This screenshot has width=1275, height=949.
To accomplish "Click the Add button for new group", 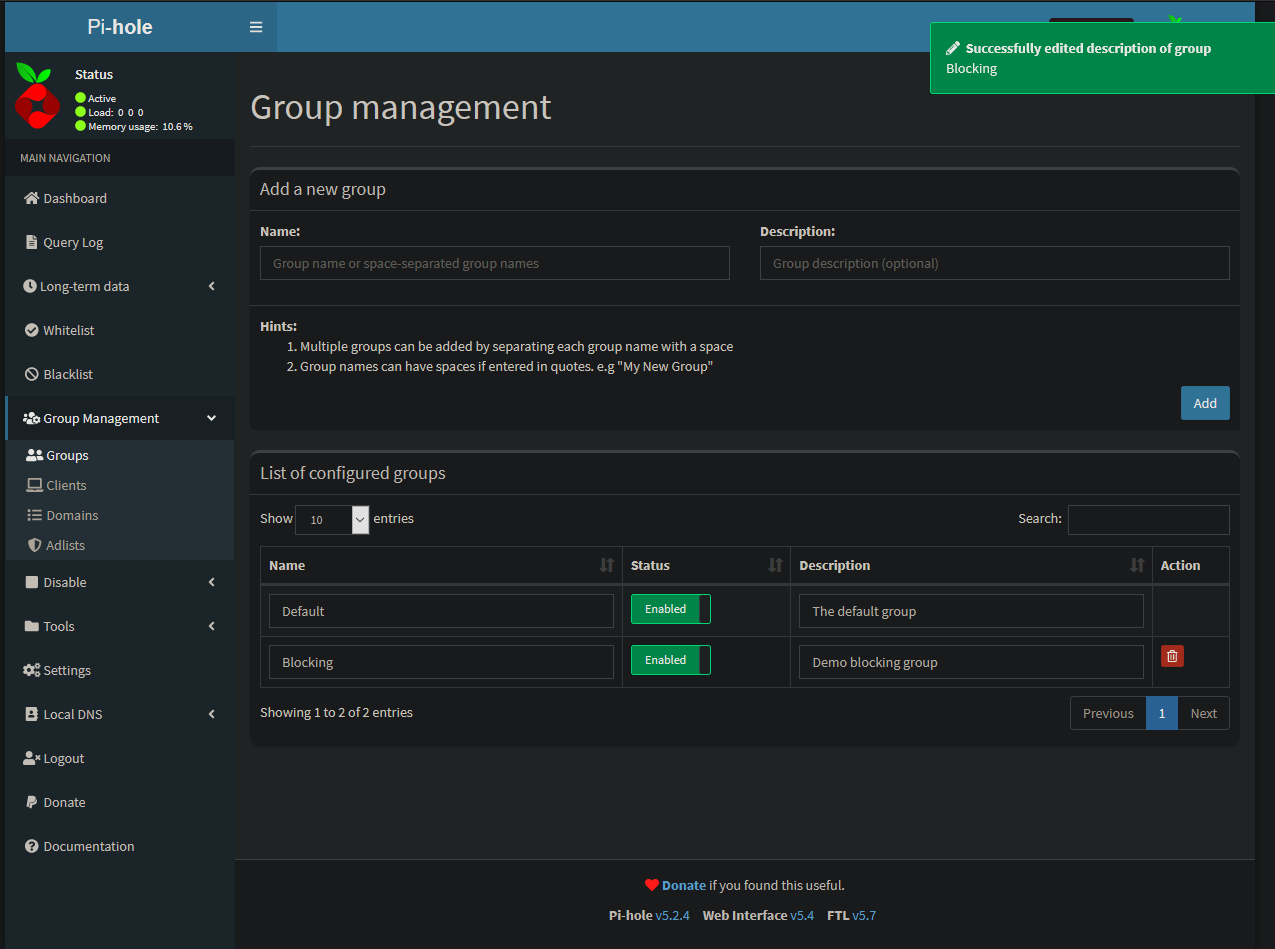I will point(1204,402).
